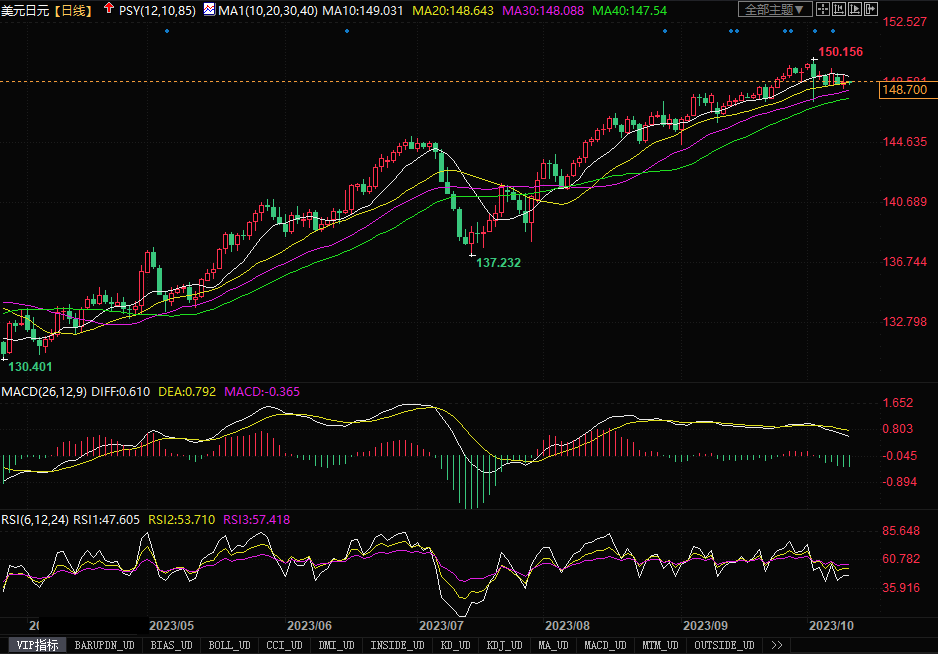Click the crosshair cursor icon in toolbar

click(823, 10)
